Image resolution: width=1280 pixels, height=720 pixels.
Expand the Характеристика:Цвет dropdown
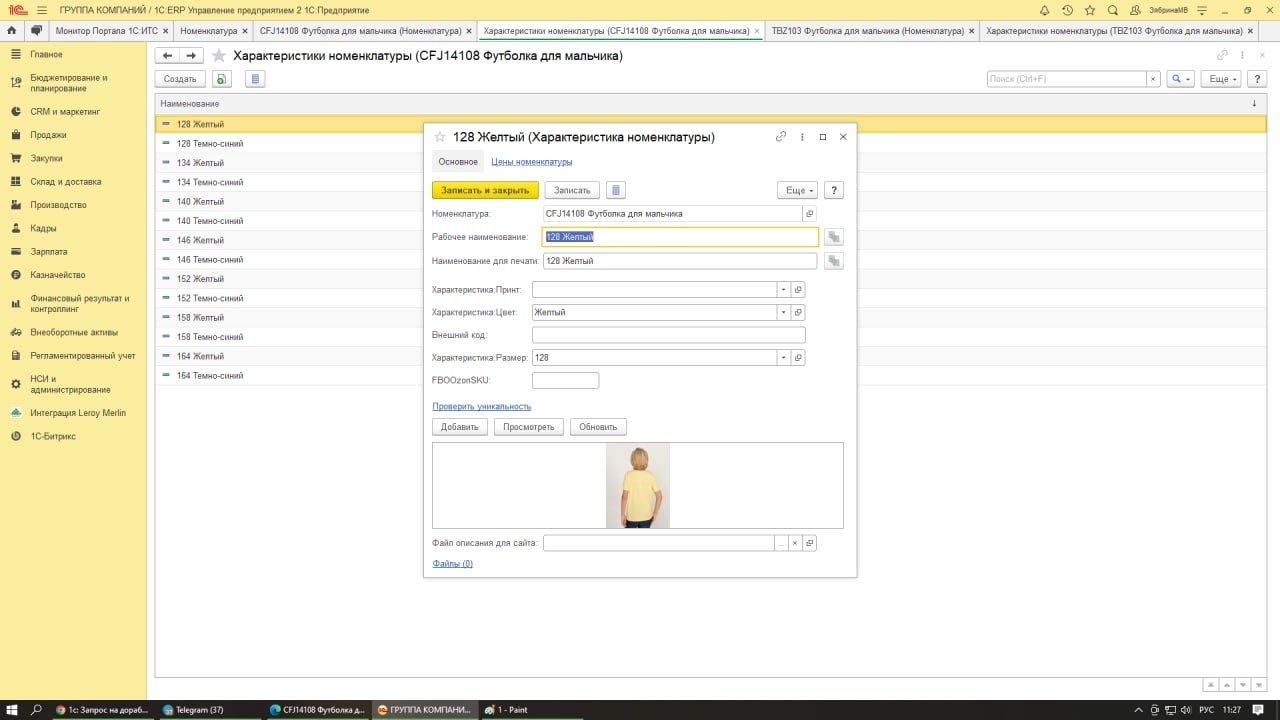click(x=784, y=312)
